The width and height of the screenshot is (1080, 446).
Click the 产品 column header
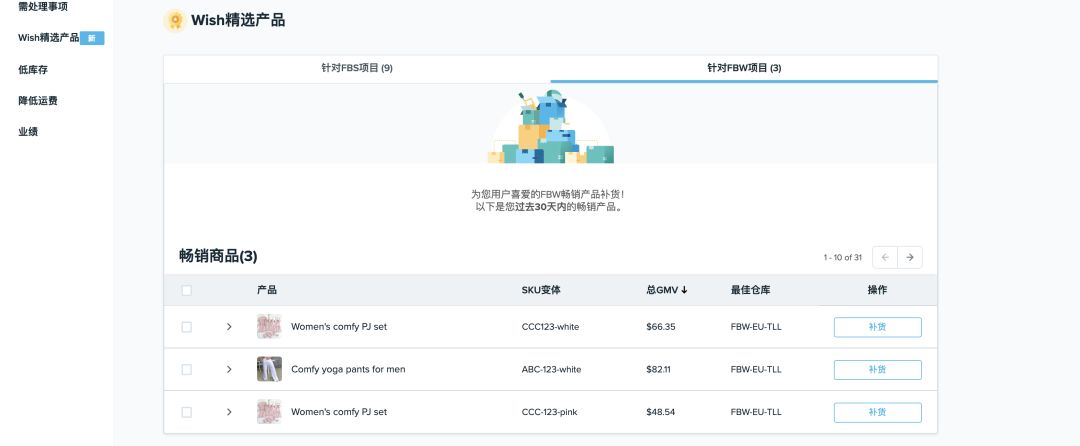pos(267,290)
